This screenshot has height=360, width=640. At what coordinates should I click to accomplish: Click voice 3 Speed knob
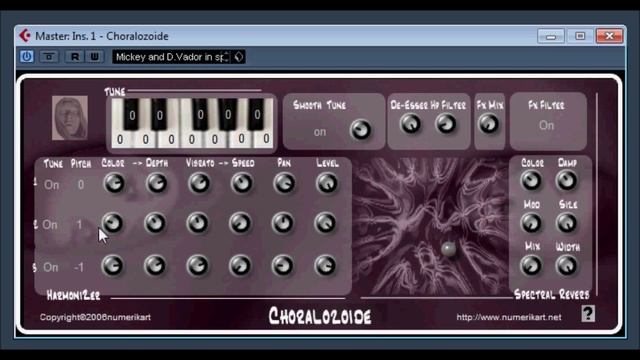pyautogui.click(x=240, y=266)
